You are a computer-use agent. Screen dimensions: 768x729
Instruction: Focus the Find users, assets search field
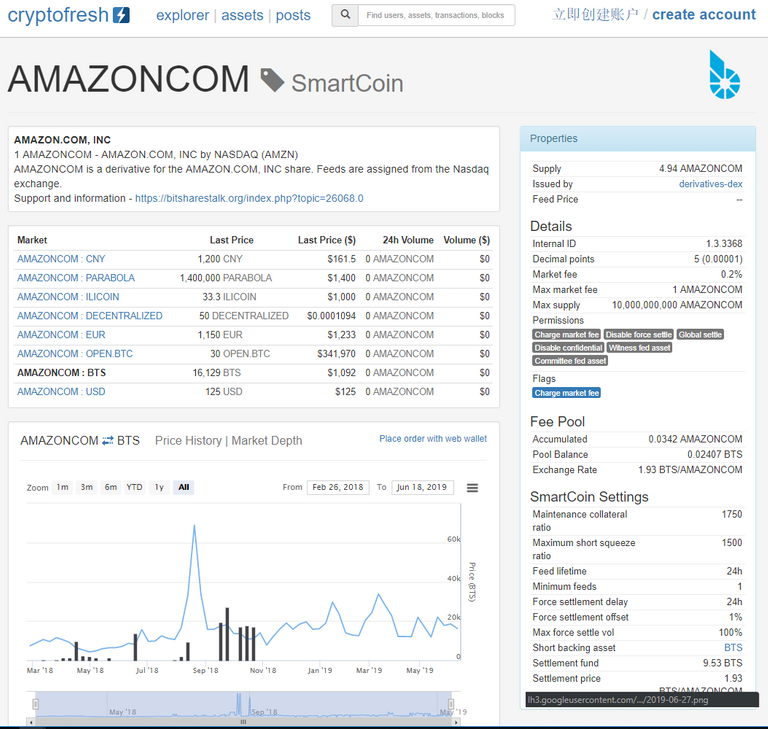pyautogui.click(x=436, y=15)
